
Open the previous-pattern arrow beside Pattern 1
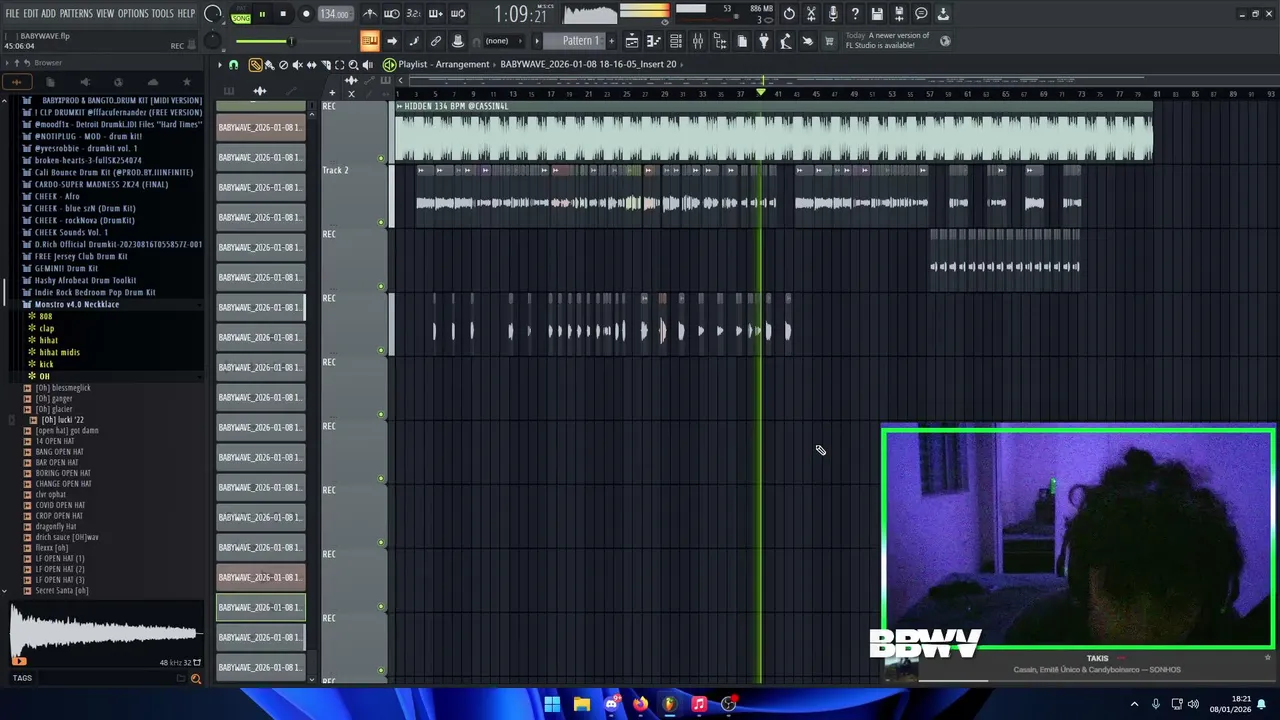537,41
